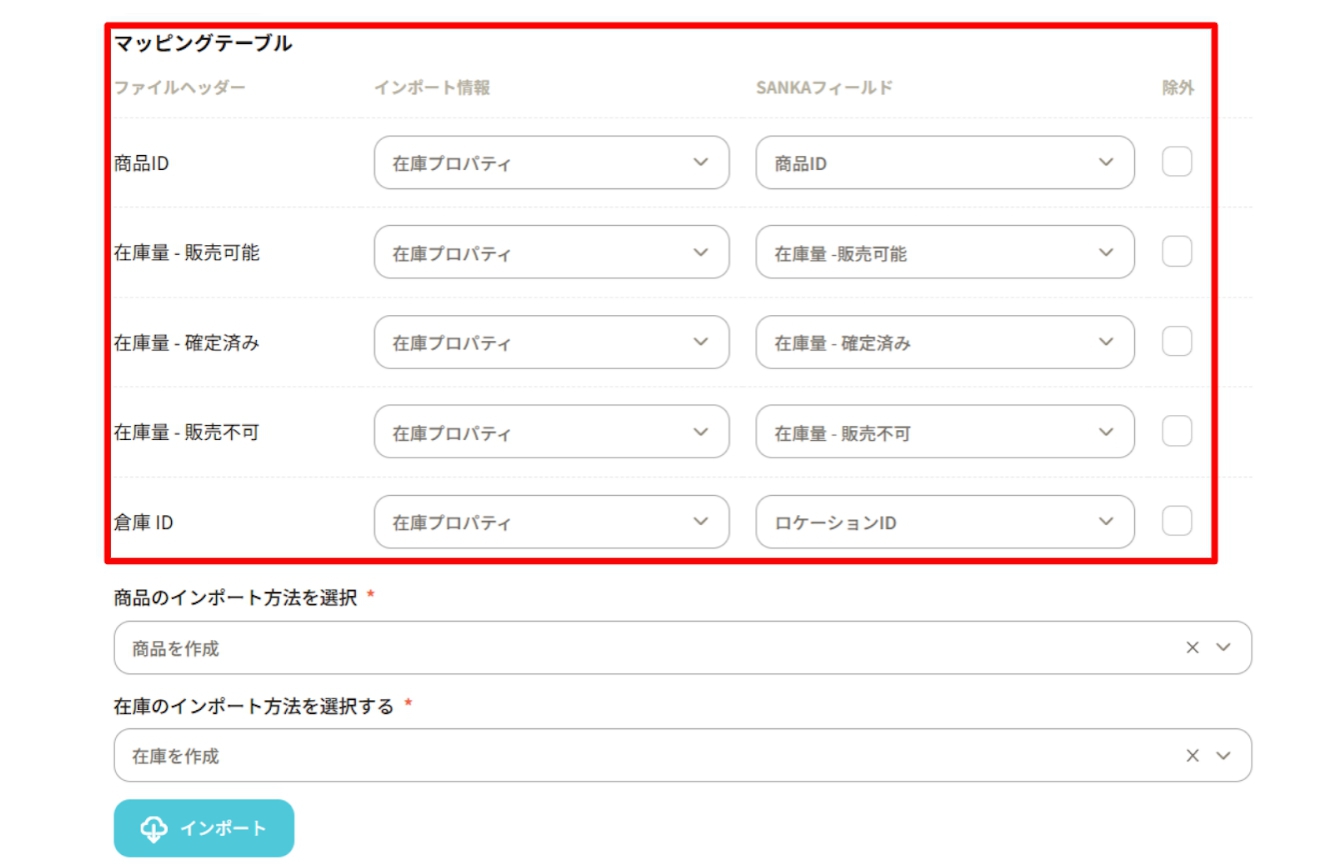Open import info dropdown for 在庫量 - 確定済み row
Image resolution: width=1338 pixels, height=867 pixels.
pos(551,342)
